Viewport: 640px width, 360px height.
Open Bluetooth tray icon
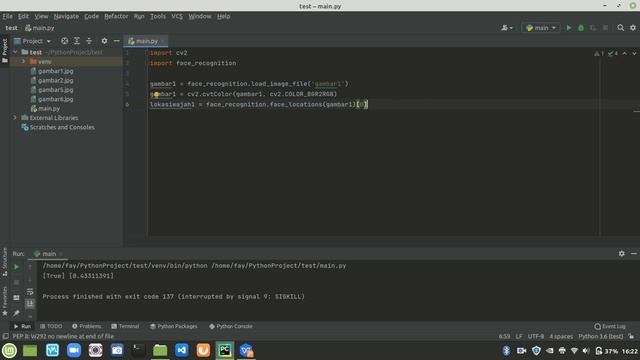pos(506,351)
